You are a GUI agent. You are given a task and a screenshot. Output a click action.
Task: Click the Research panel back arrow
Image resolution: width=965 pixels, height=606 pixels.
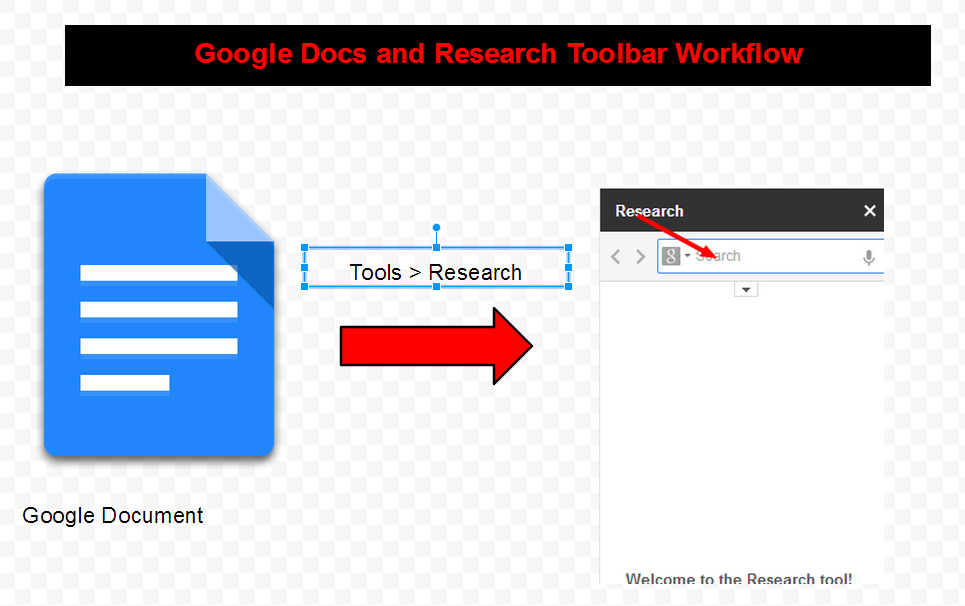point(615,257)
